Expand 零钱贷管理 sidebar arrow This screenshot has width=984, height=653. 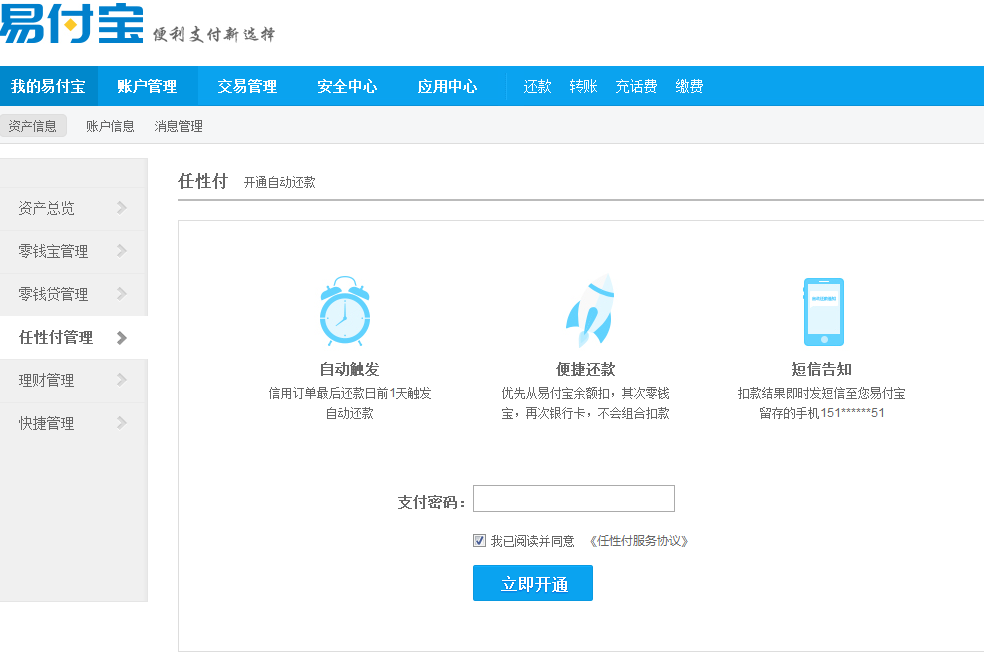(122, 294)
